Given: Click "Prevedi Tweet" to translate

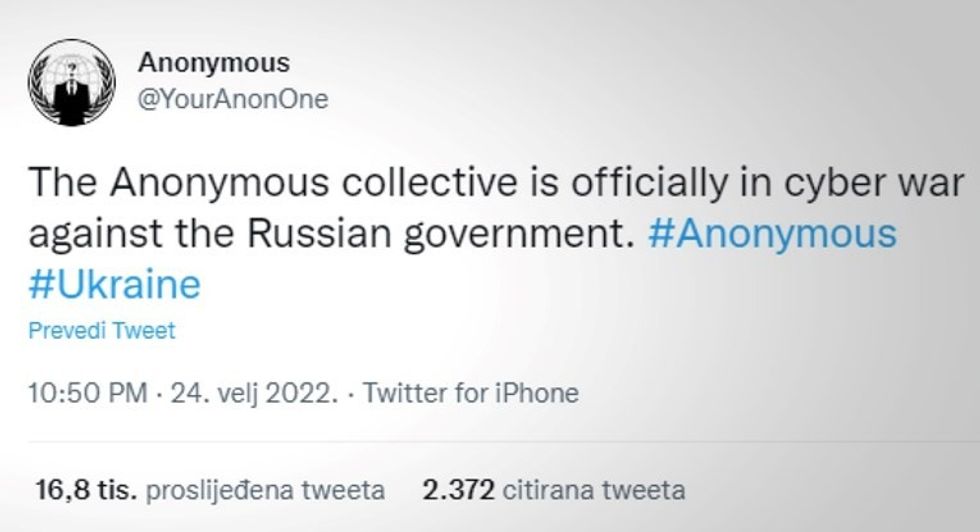Looking at the screenshot, I should pos(101,331).
